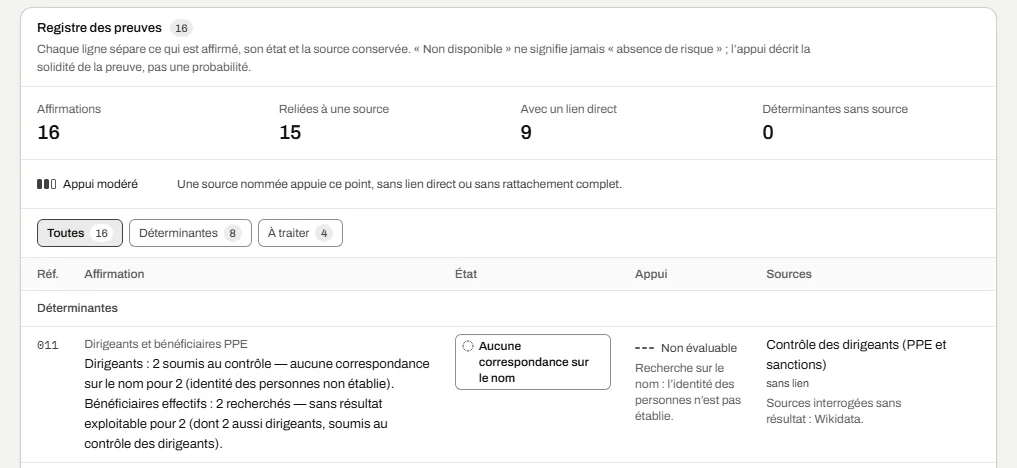Click the Déterminantes sans source value 0
Screen dimensions: 1017x468
[x=768, y=132]
